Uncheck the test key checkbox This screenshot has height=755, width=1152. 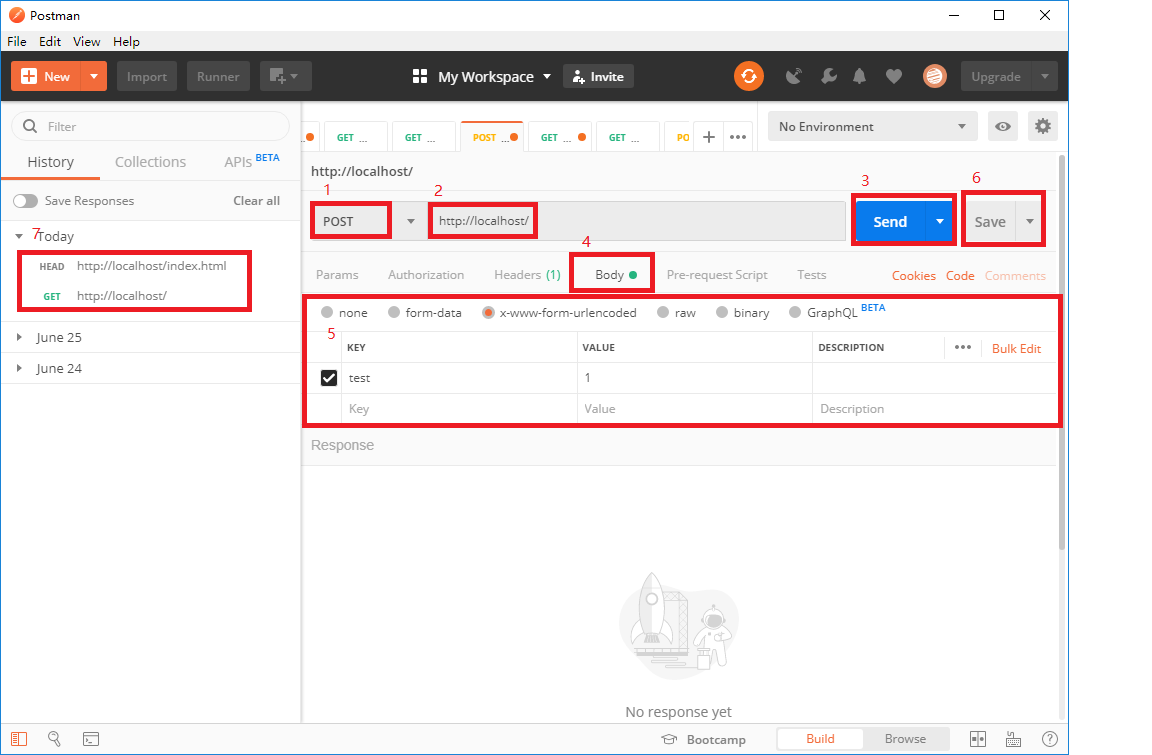(329, 378)
